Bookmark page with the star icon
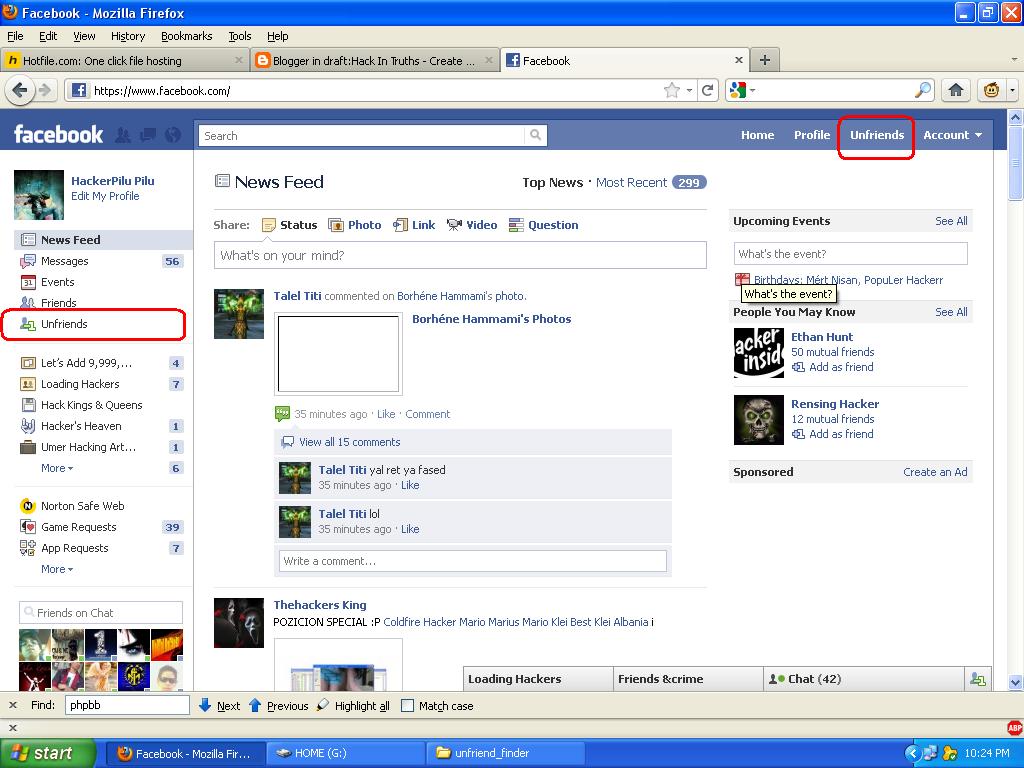Viewport: 1024px width, 768px height. click(x=671, y=90)
